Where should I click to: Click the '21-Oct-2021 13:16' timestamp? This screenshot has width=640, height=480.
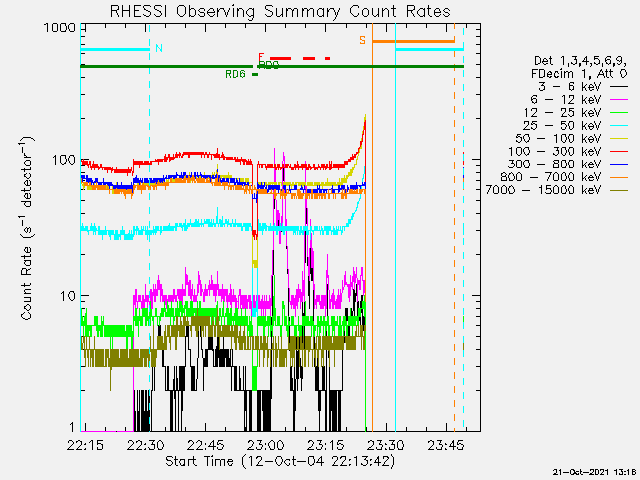596,473
